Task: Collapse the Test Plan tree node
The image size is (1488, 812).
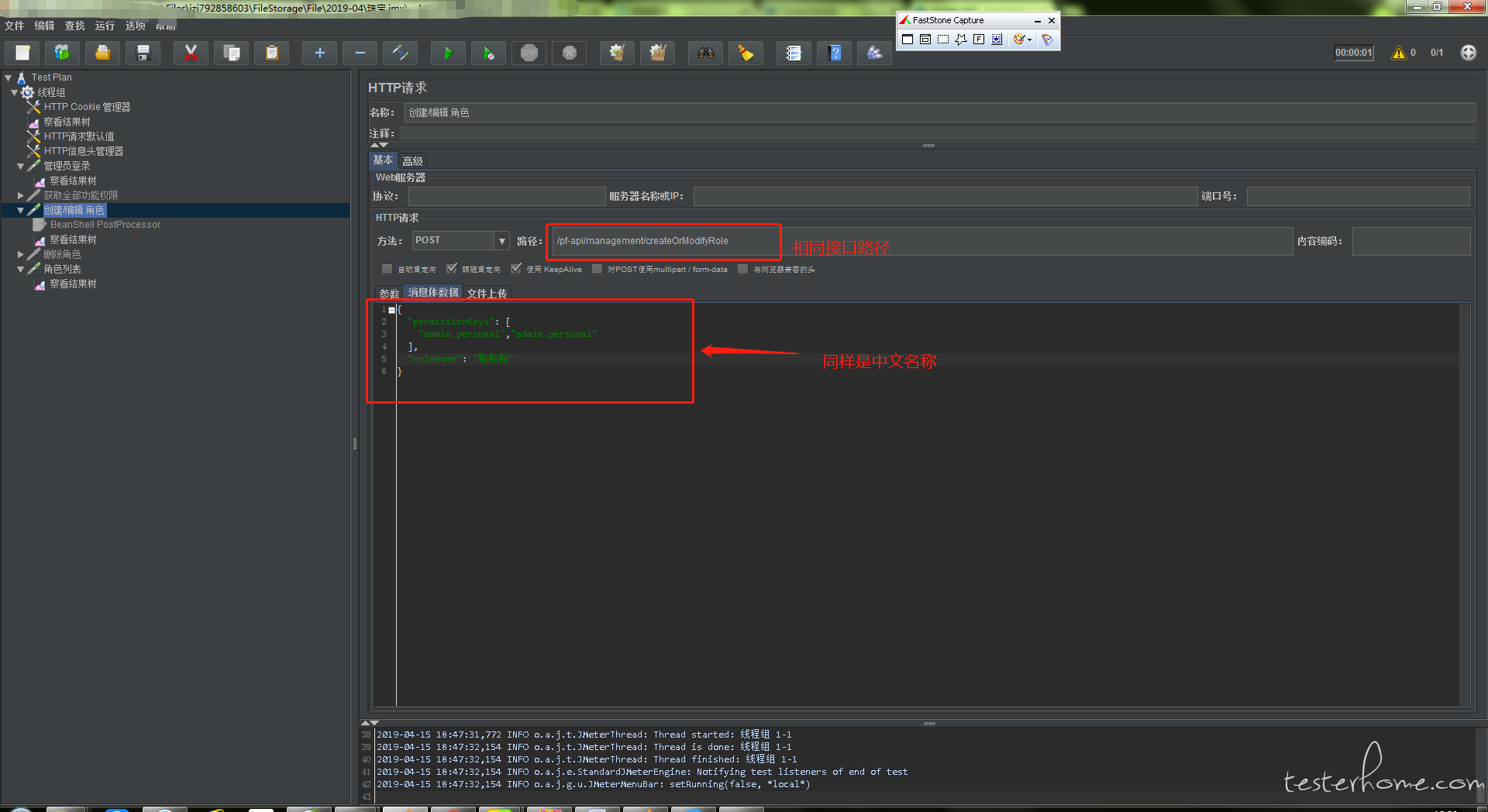Action: click(x=9, y=77)
